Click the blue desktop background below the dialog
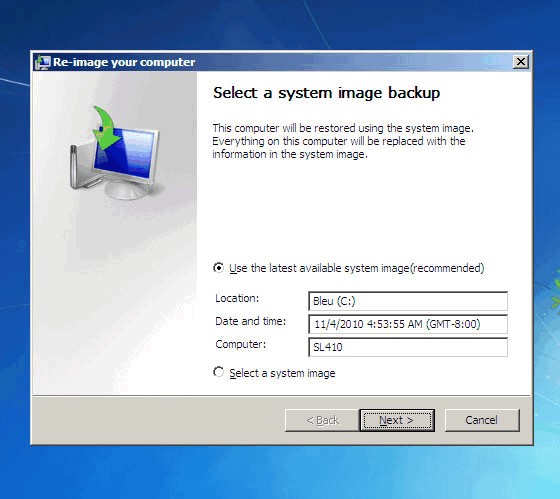 (x=280, y=471)
